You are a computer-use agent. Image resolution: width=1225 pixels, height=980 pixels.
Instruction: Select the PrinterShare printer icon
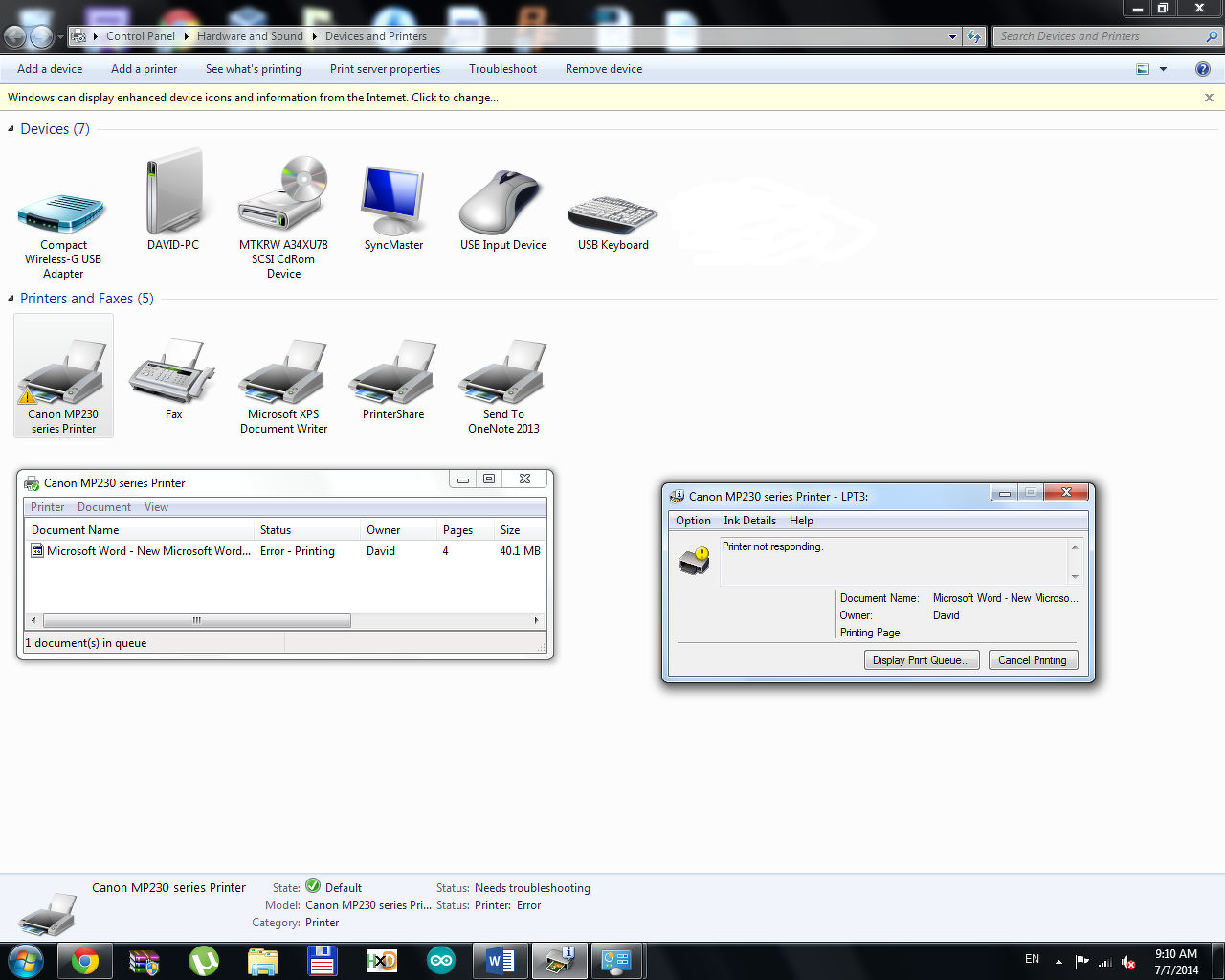(x=393, y=379)
